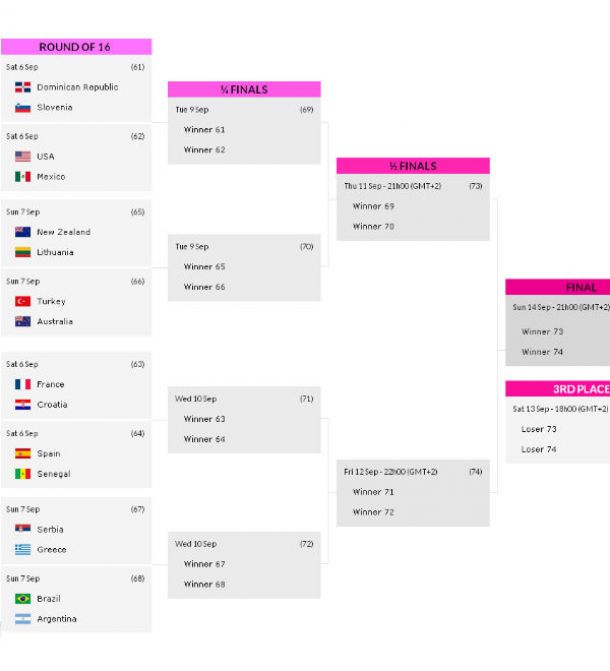This screenshot has width=610, height=671.
Task: Open game 69 Tue 9 Sep match
Action: (244, 131)
